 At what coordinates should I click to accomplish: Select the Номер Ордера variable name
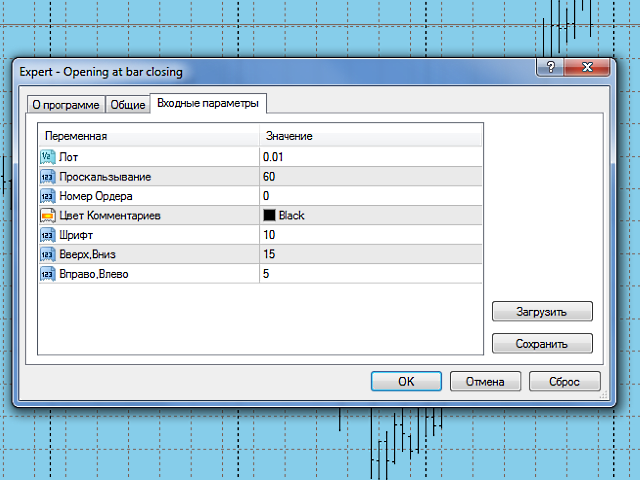point(96,196)
